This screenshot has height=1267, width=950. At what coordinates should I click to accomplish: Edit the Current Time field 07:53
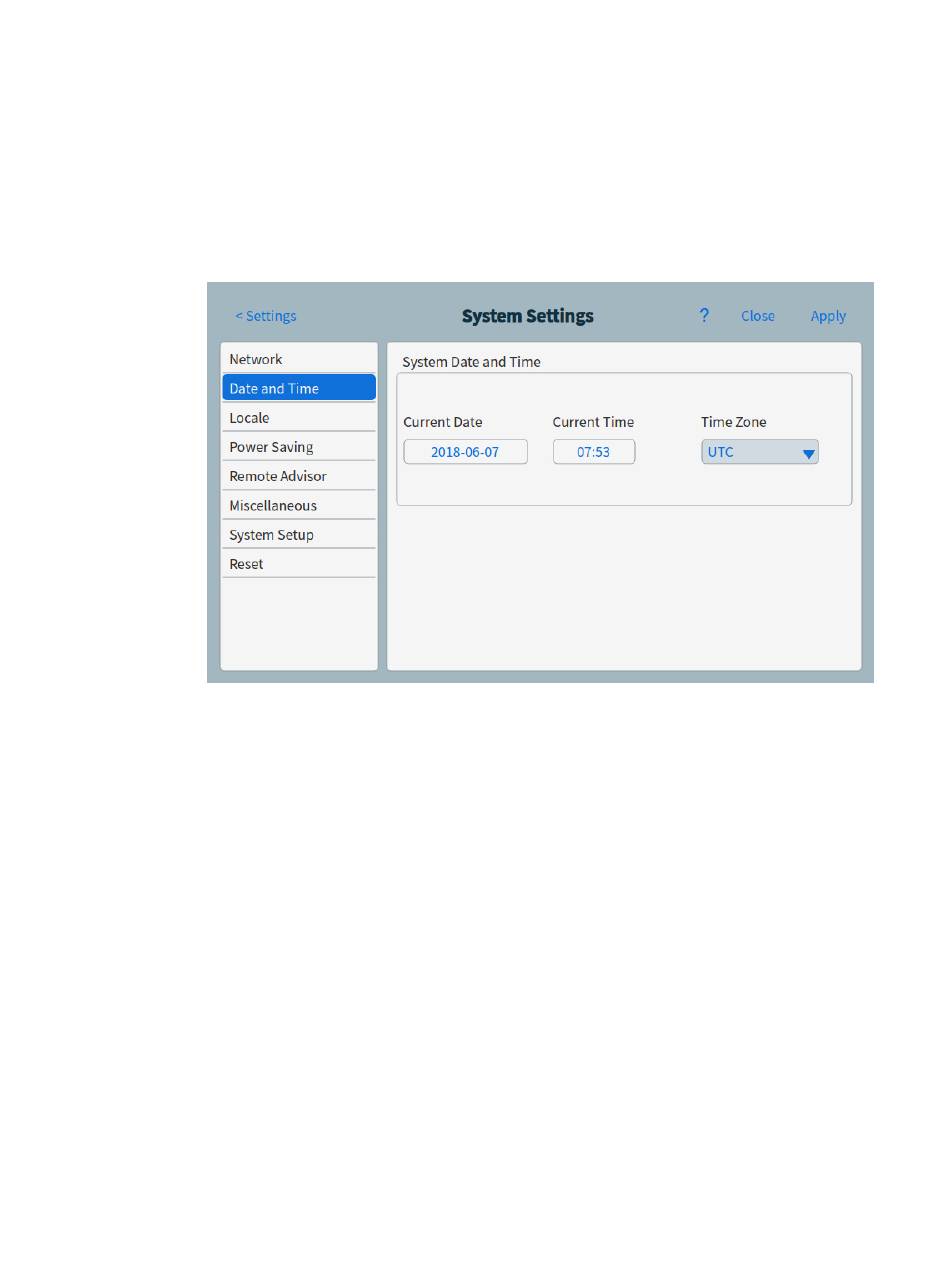click(x=594, y=452)
